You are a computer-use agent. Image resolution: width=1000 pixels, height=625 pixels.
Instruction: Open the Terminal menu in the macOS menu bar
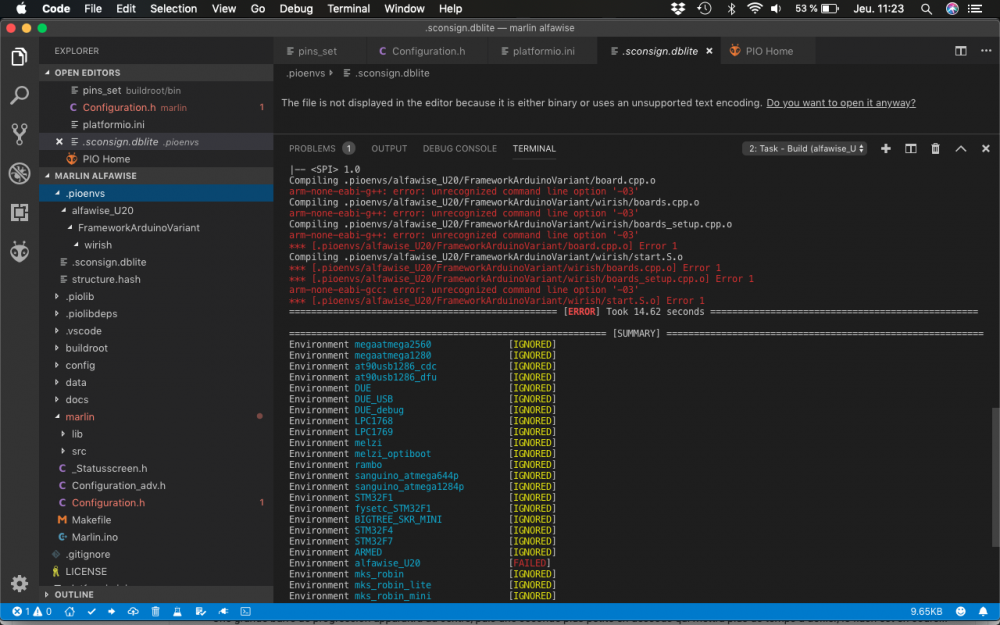[348, 9]
